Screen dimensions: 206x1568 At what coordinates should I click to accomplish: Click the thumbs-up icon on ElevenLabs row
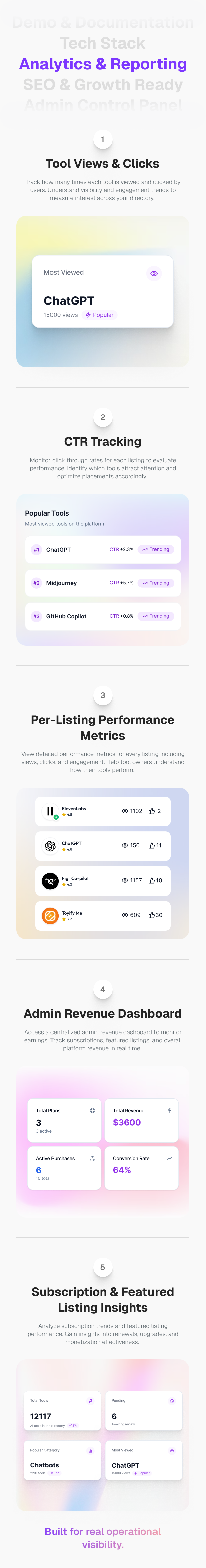click(152, 811)
